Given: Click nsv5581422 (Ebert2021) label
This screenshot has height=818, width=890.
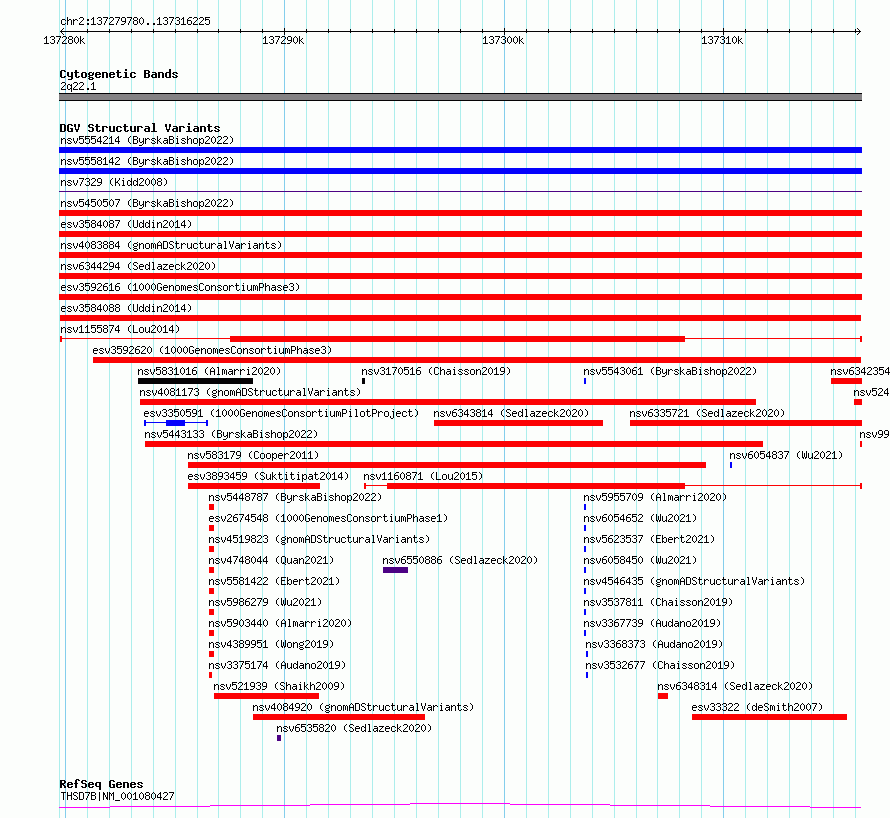Looking at the screenshot, I should 274,581.
